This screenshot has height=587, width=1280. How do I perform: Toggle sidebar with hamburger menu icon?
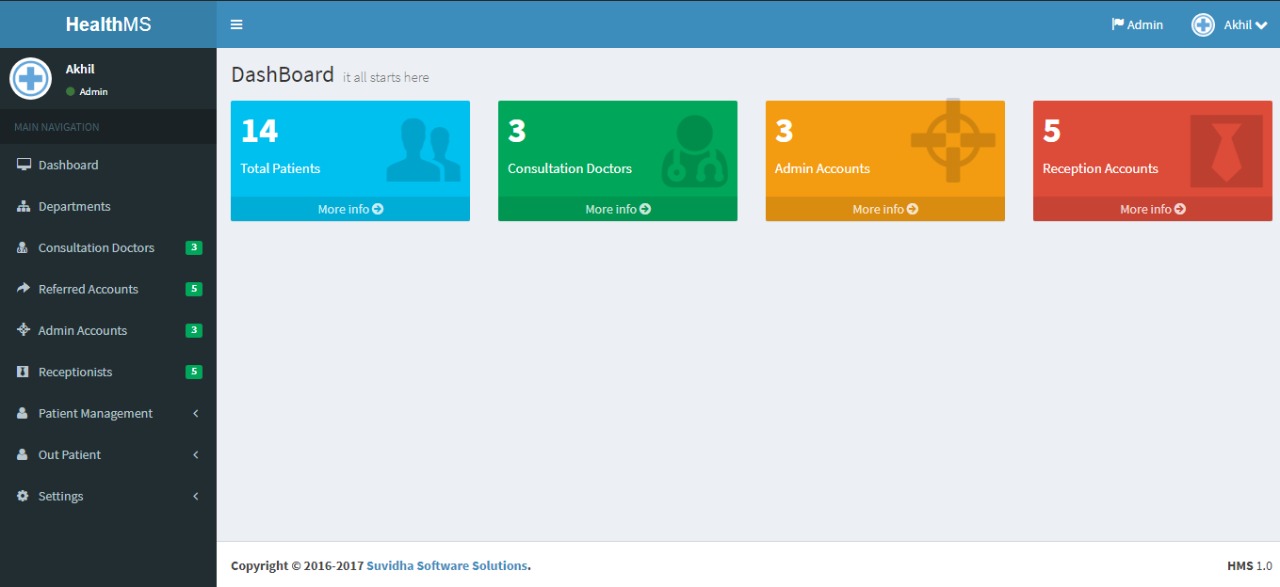click(236, 25)
